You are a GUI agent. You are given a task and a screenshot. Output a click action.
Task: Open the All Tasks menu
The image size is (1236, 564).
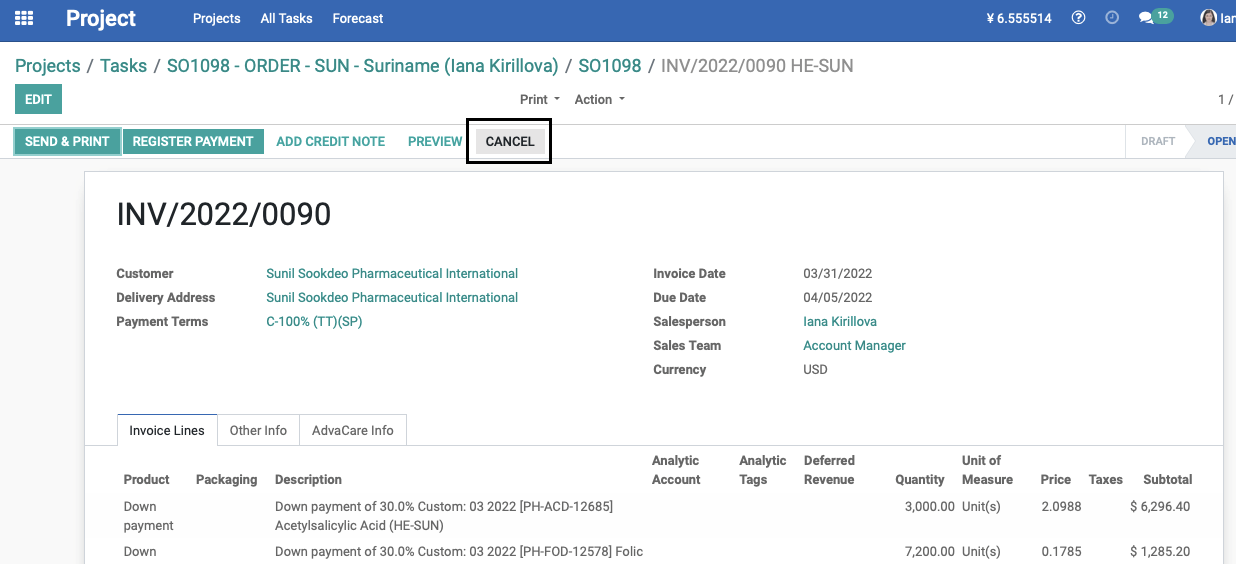click(x=286, y=18)
